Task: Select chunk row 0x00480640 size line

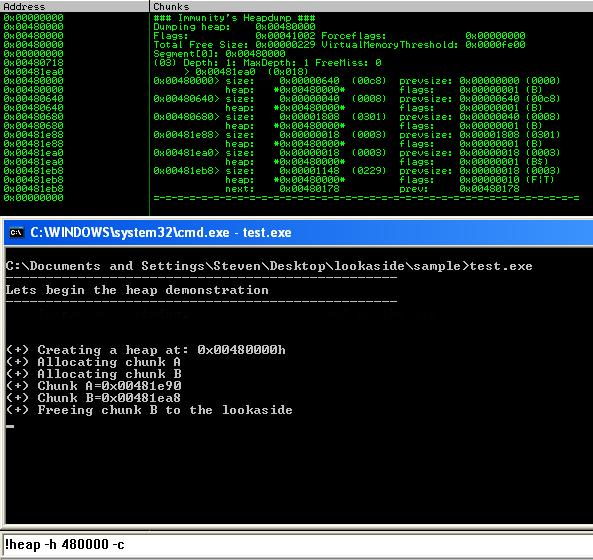Action: (357, 99)
